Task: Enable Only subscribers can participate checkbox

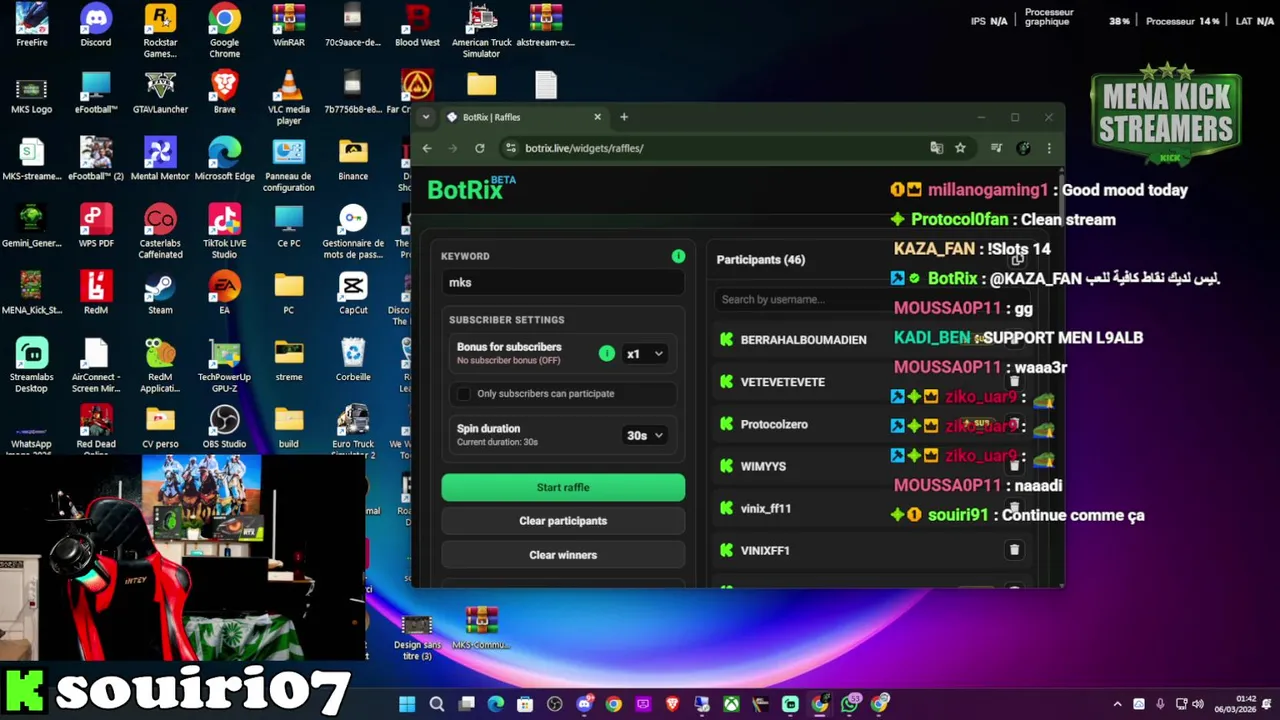Action: (464, 394)
